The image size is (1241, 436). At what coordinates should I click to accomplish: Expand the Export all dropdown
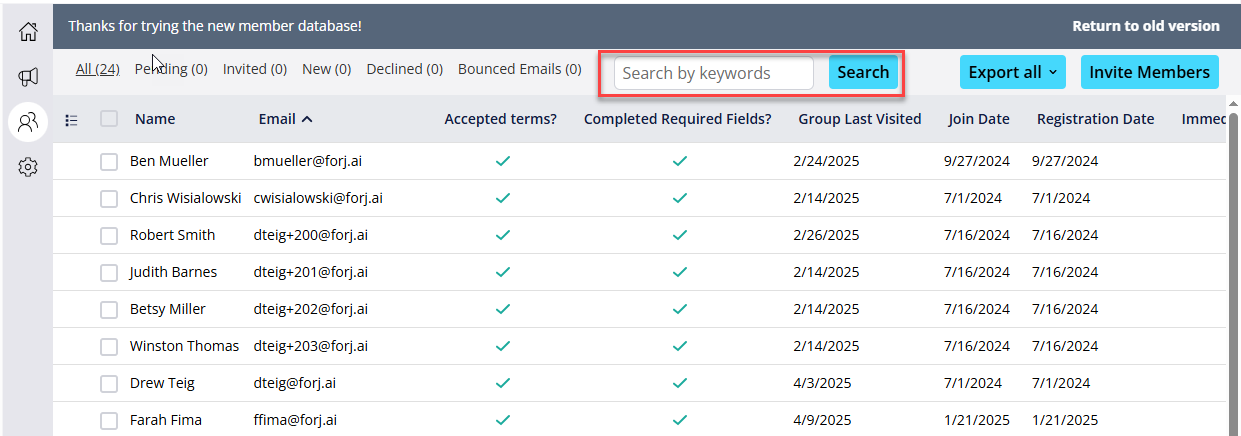click(1012, 72)
